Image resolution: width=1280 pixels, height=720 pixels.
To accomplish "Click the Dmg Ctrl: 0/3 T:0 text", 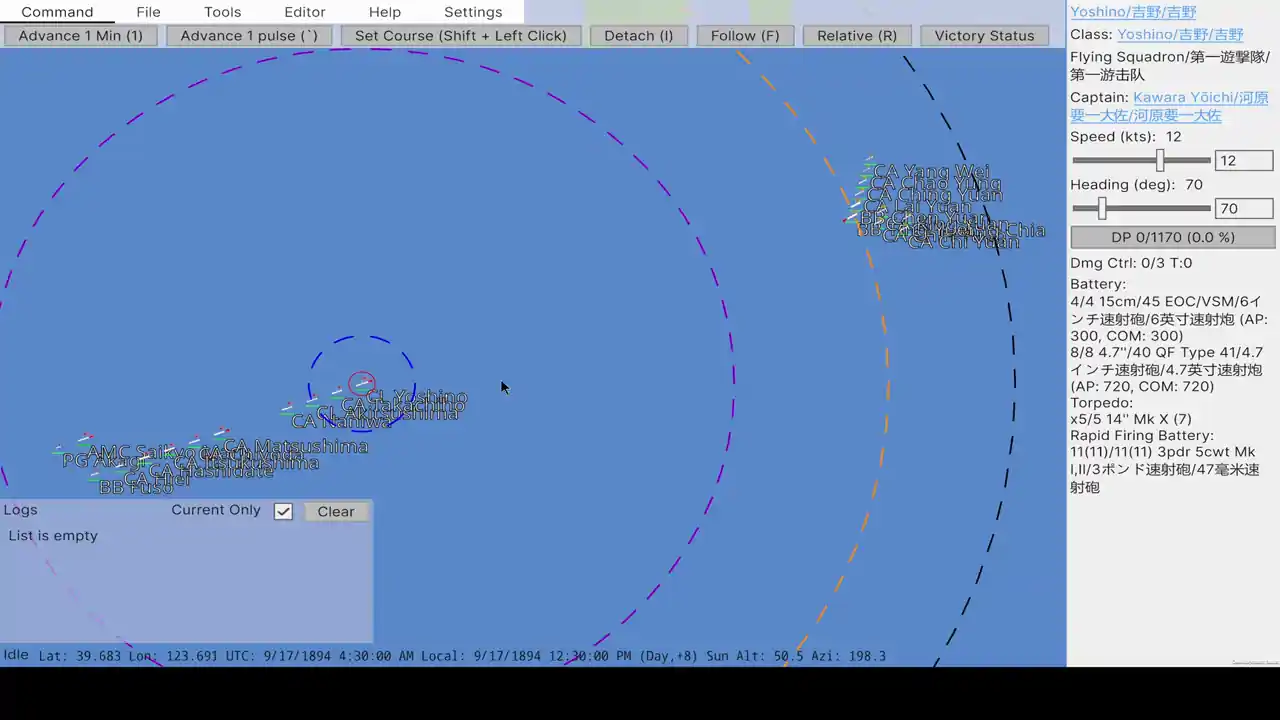I will [1131, 263].
